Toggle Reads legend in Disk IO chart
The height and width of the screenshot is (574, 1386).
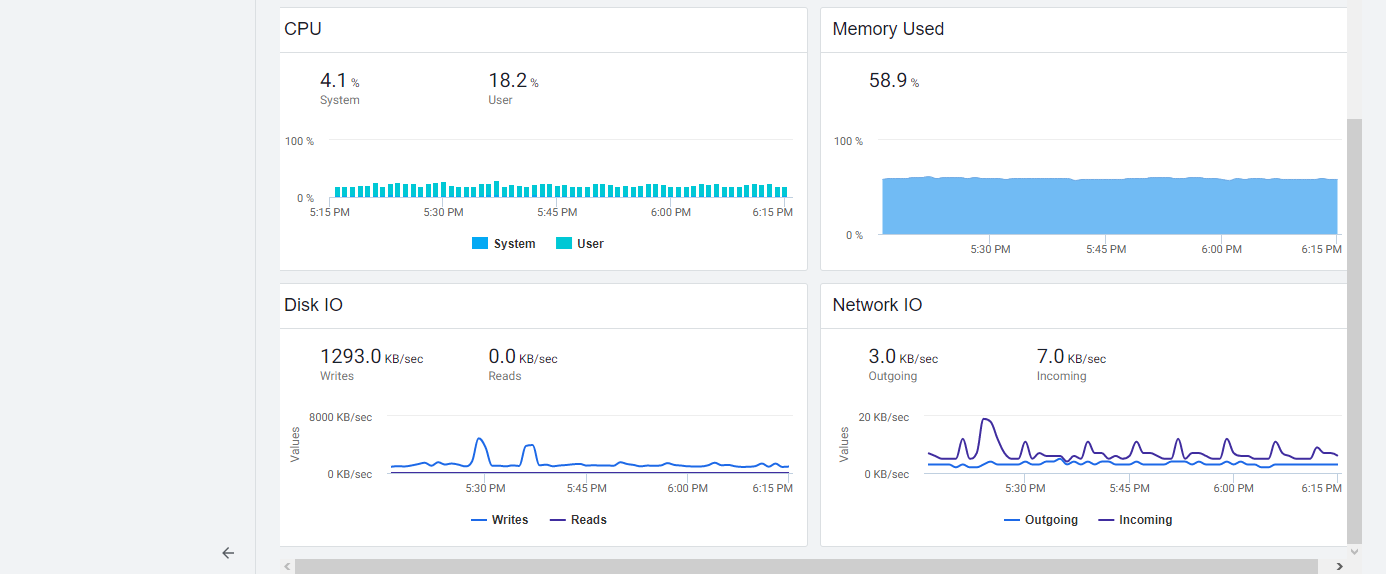tap(578, 520)
